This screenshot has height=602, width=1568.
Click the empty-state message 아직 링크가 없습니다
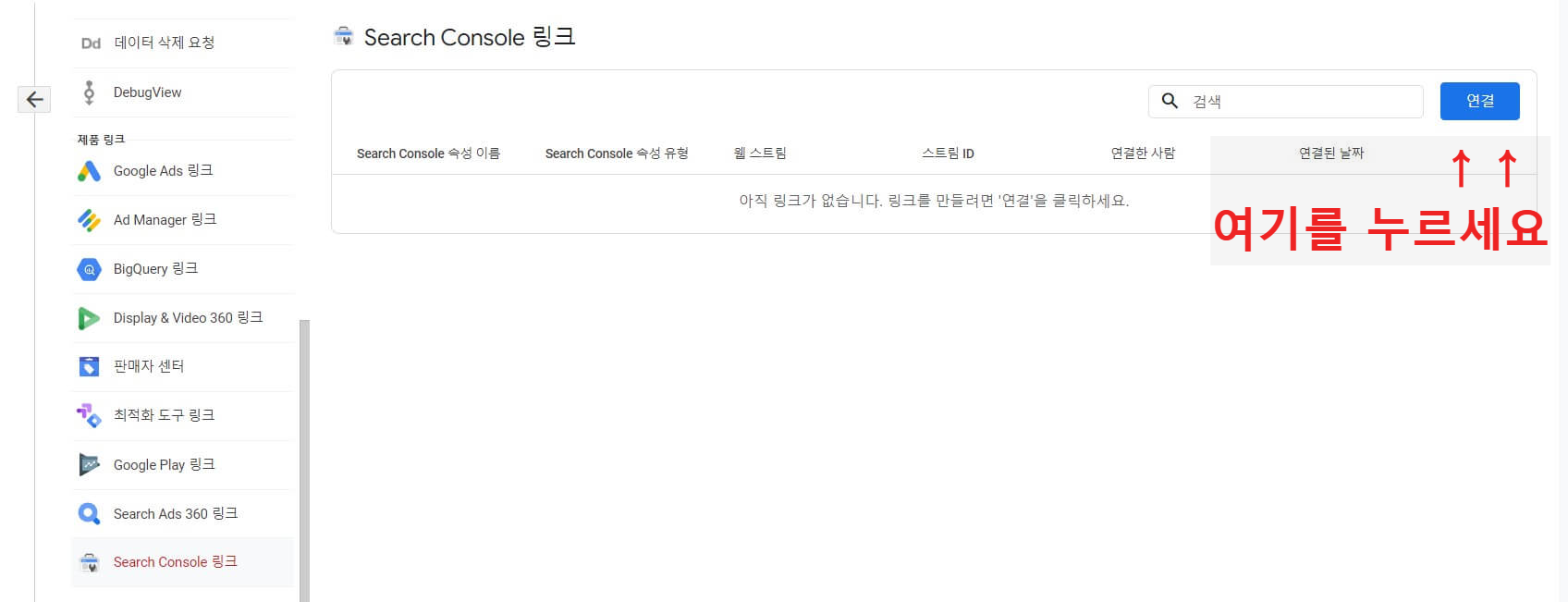(934, 201)
